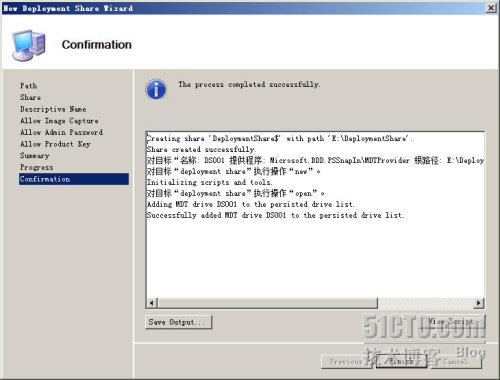Click the blue information icon

(156, 90)
